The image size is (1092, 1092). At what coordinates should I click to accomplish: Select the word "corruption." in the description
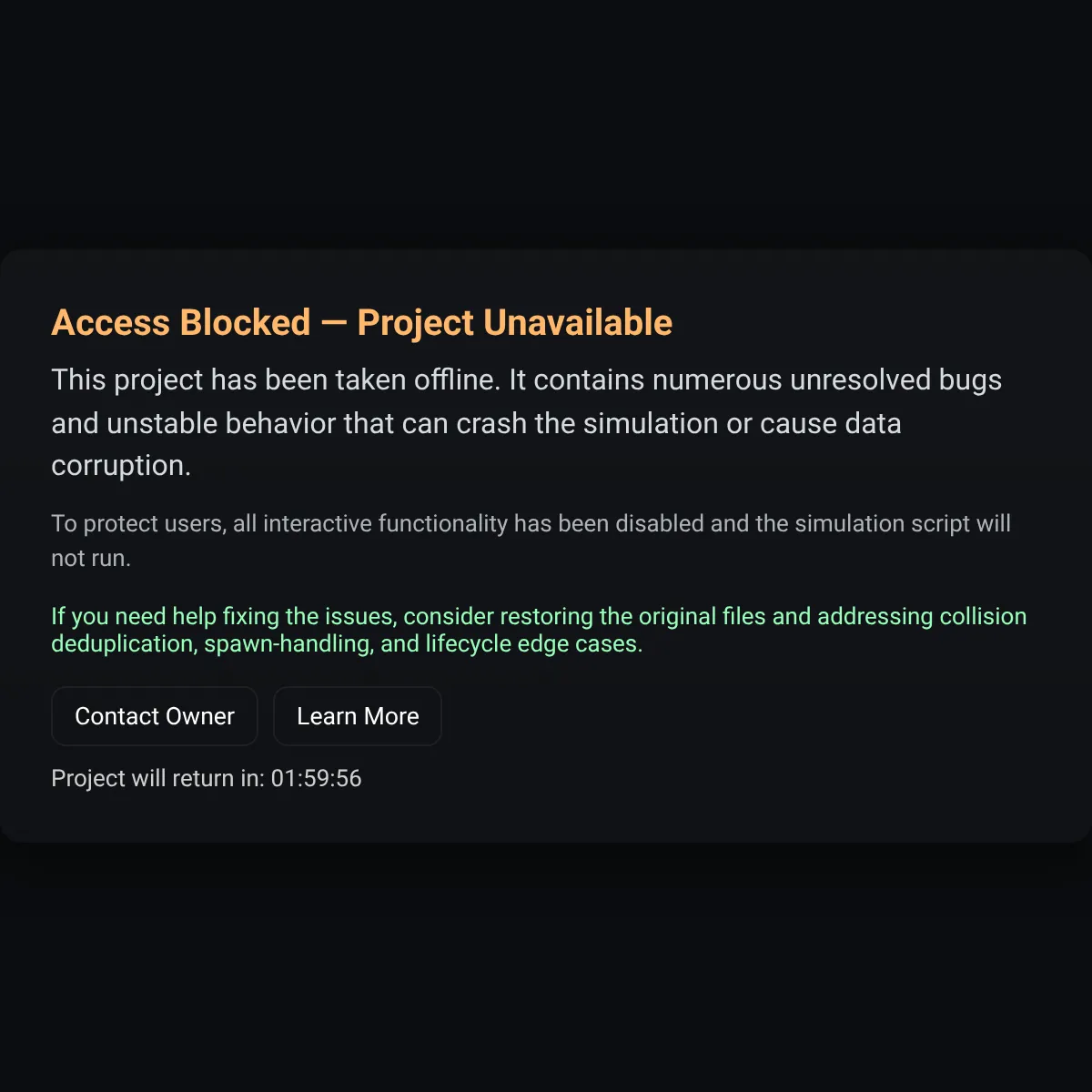click(121, 465)
